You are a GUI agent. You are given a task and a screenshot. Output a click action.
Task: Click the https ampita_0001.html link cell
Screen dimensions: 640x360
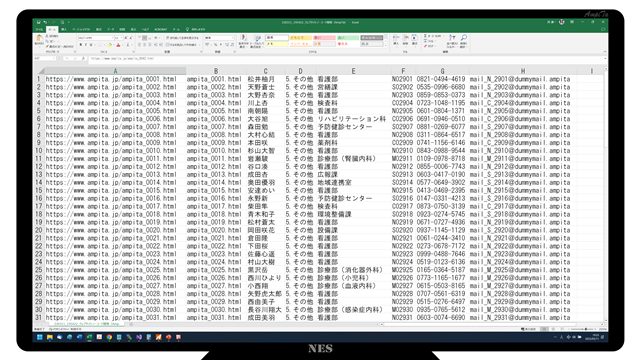111,79
